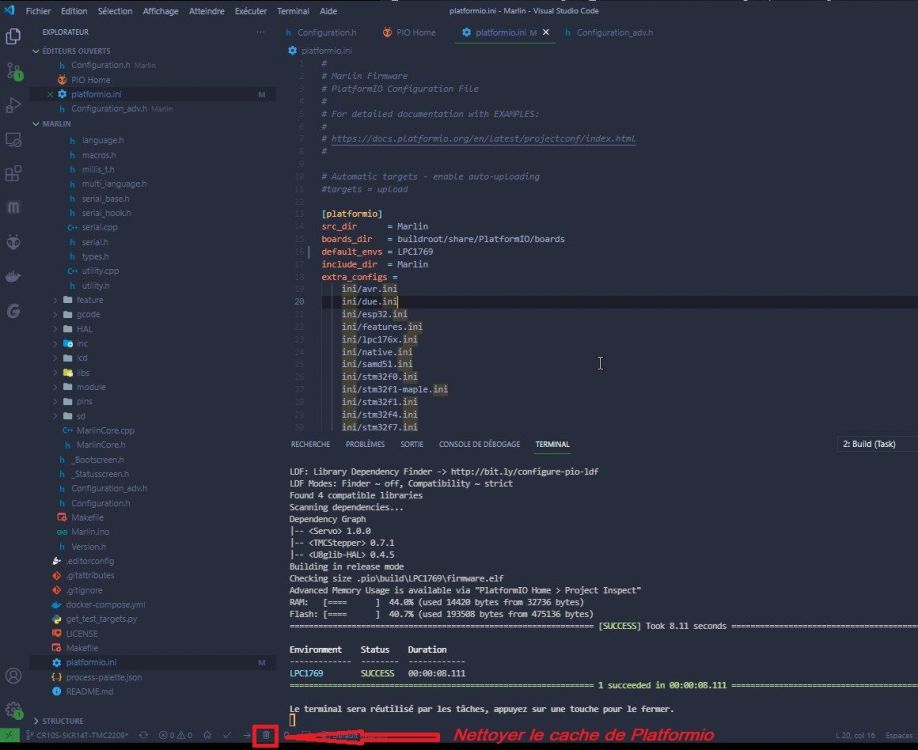Close platformio.ini in open editors list
Viewport: 918px width, 750px height.
(50, 94)
